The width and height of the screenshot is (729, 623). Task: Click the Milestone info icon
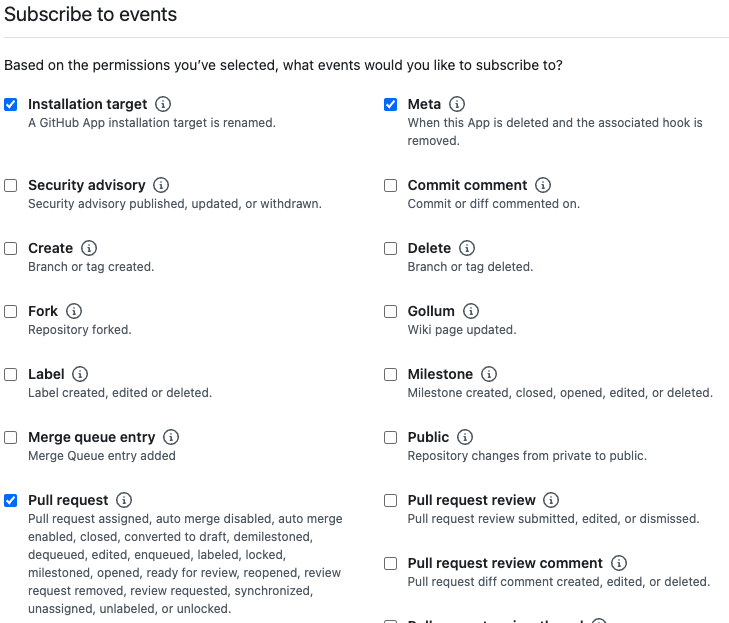(489, 373)
